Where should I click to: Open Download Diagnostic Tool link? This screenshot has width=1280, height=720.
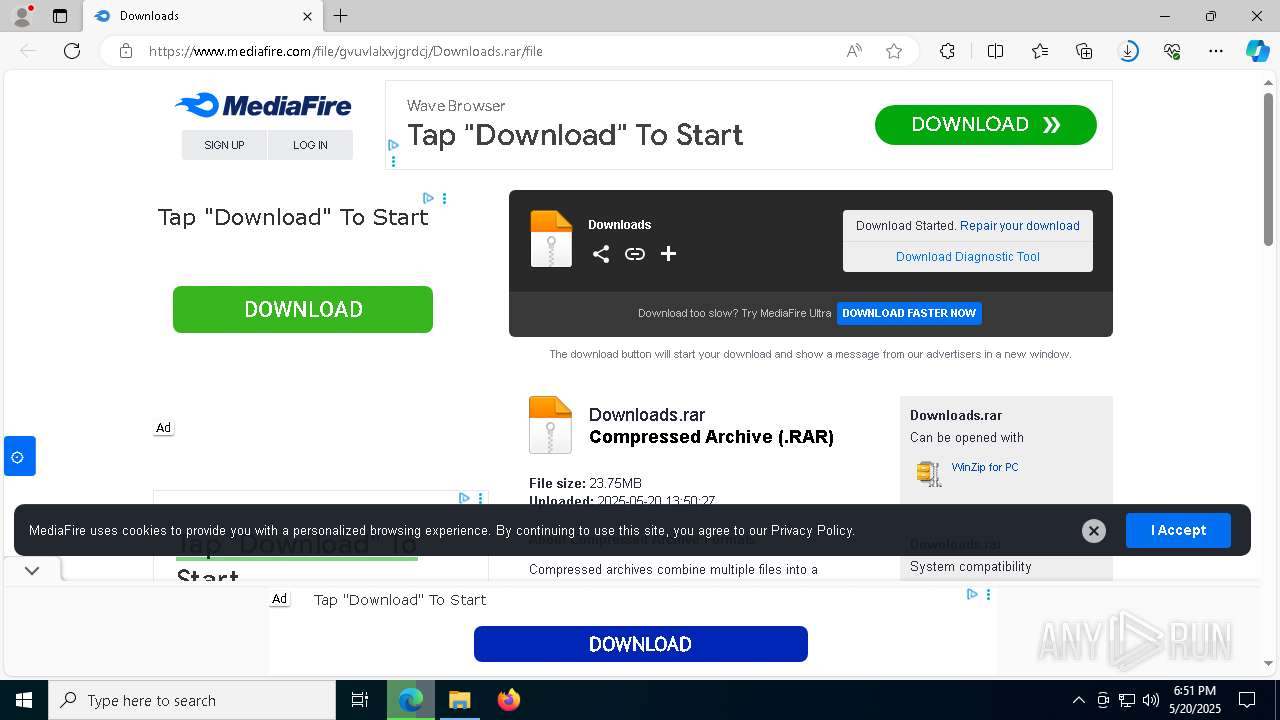[968, 257]
